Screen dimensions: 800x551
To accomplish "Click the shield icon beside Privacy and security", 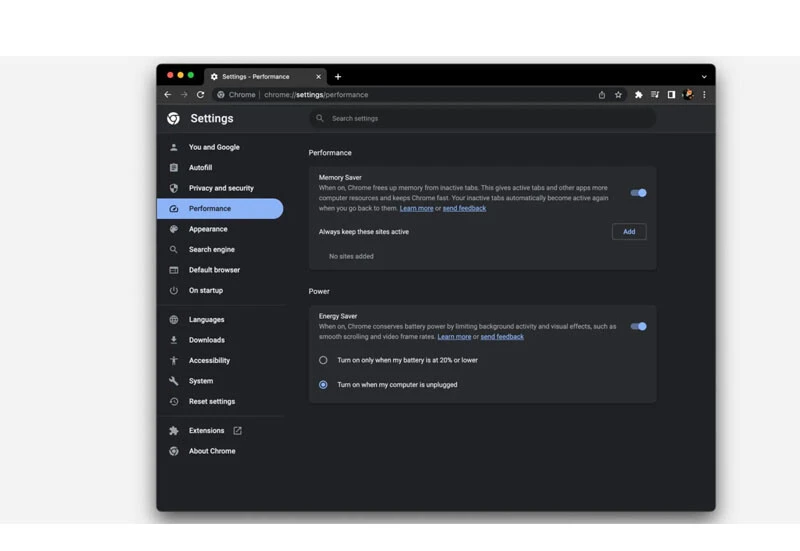I will click(x=173, y=188).
